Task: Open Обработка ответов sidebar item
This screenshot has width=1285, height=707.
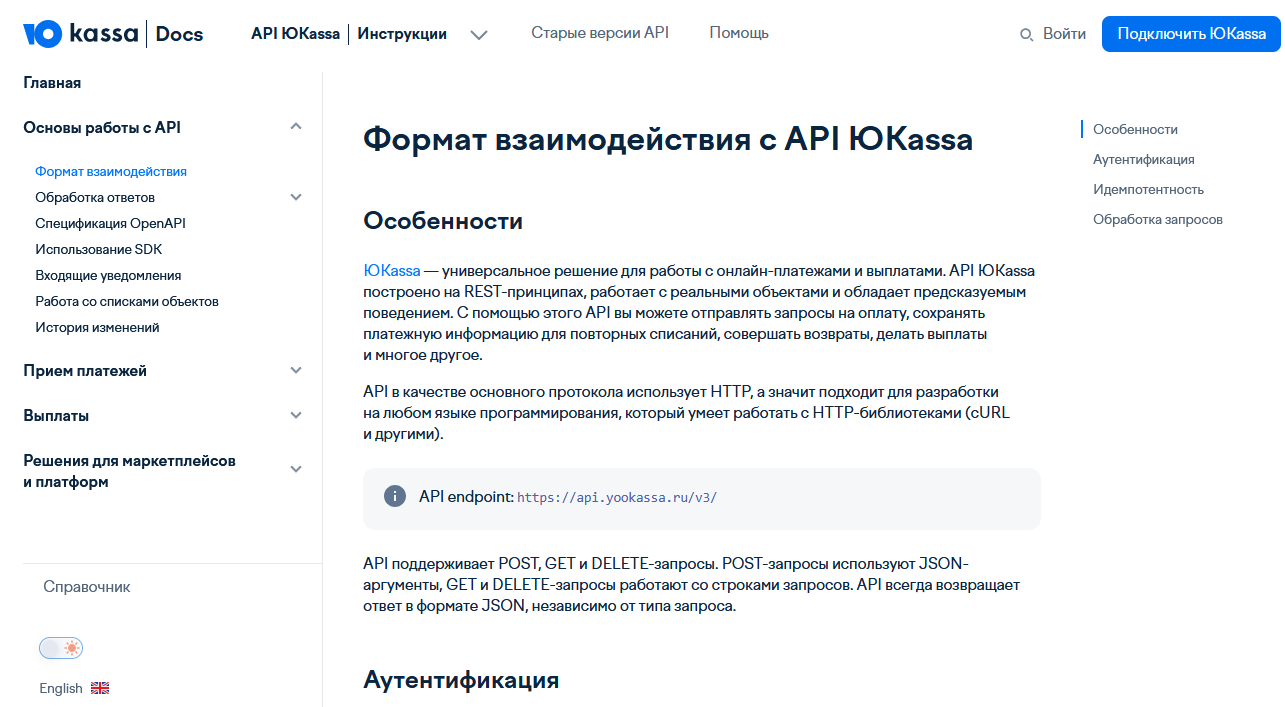Action: (95, 197)
